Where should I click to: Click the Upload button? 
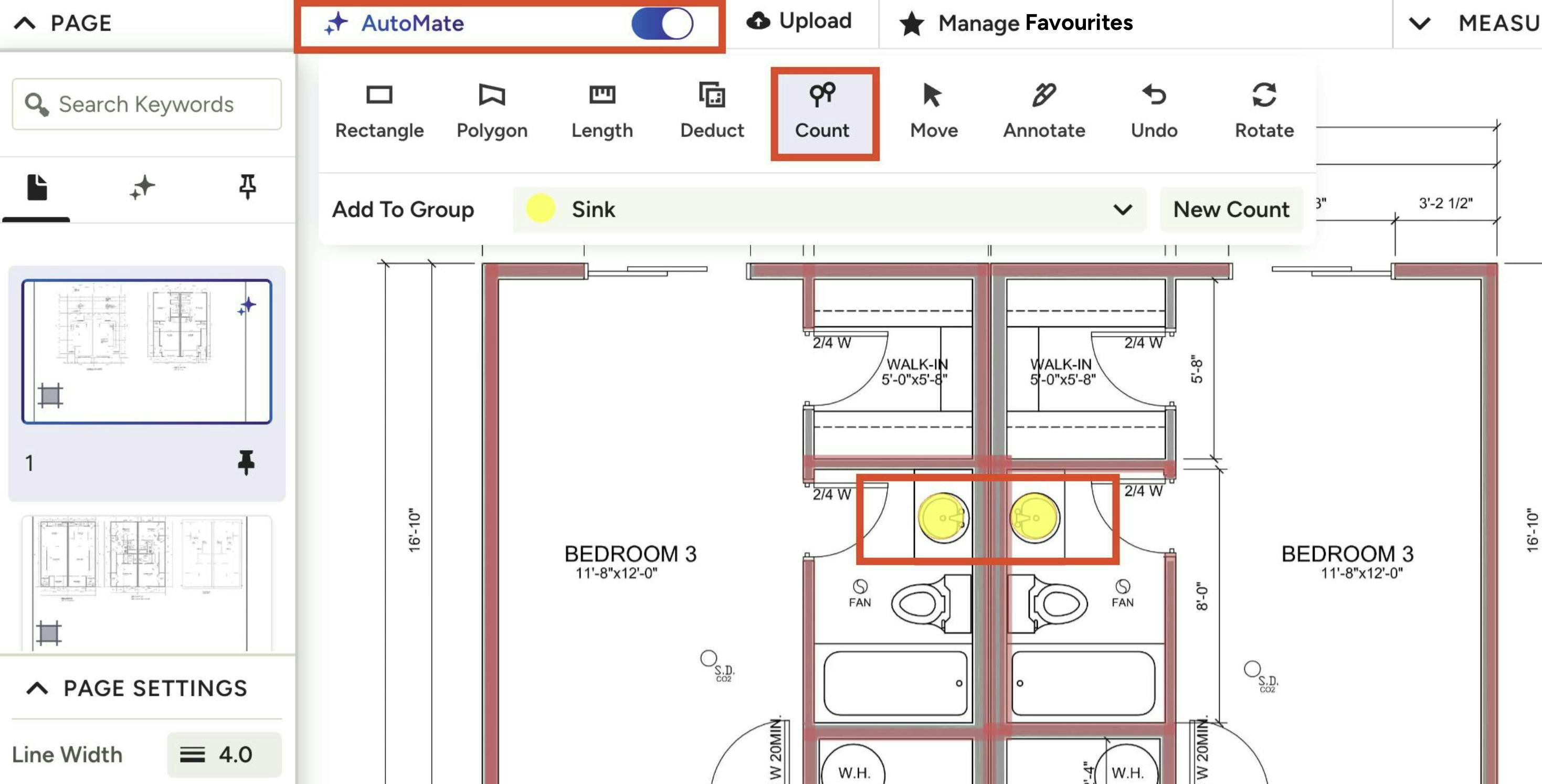pos(798,22)
